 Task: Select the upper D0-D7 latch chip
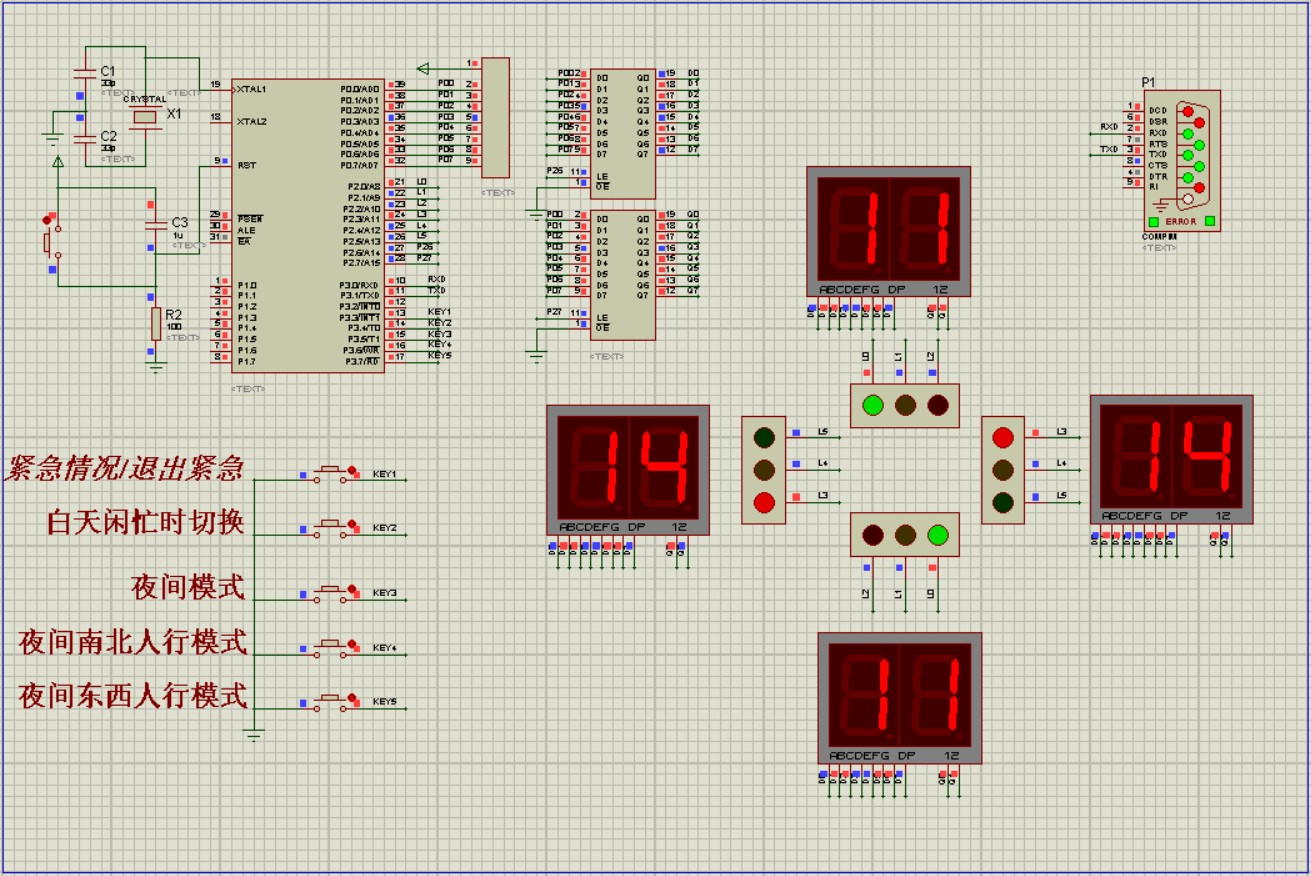point(623,134)
